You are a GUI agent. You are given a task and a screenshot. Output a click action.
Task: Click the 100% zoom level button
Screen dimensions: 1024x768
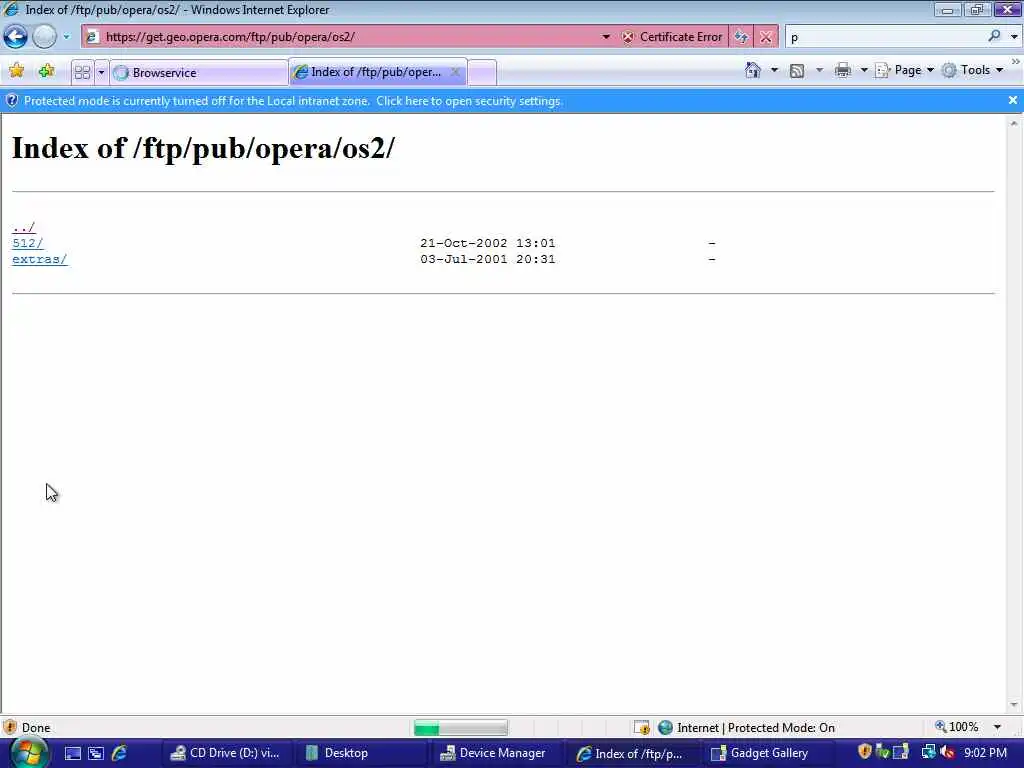tap(957, 727)
